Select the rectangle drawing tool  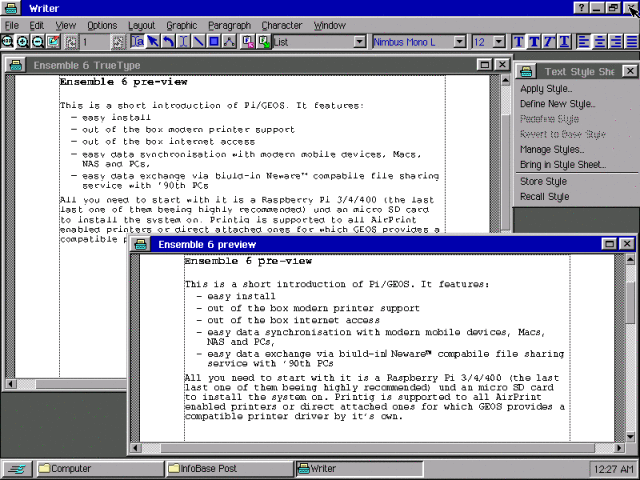214,42
